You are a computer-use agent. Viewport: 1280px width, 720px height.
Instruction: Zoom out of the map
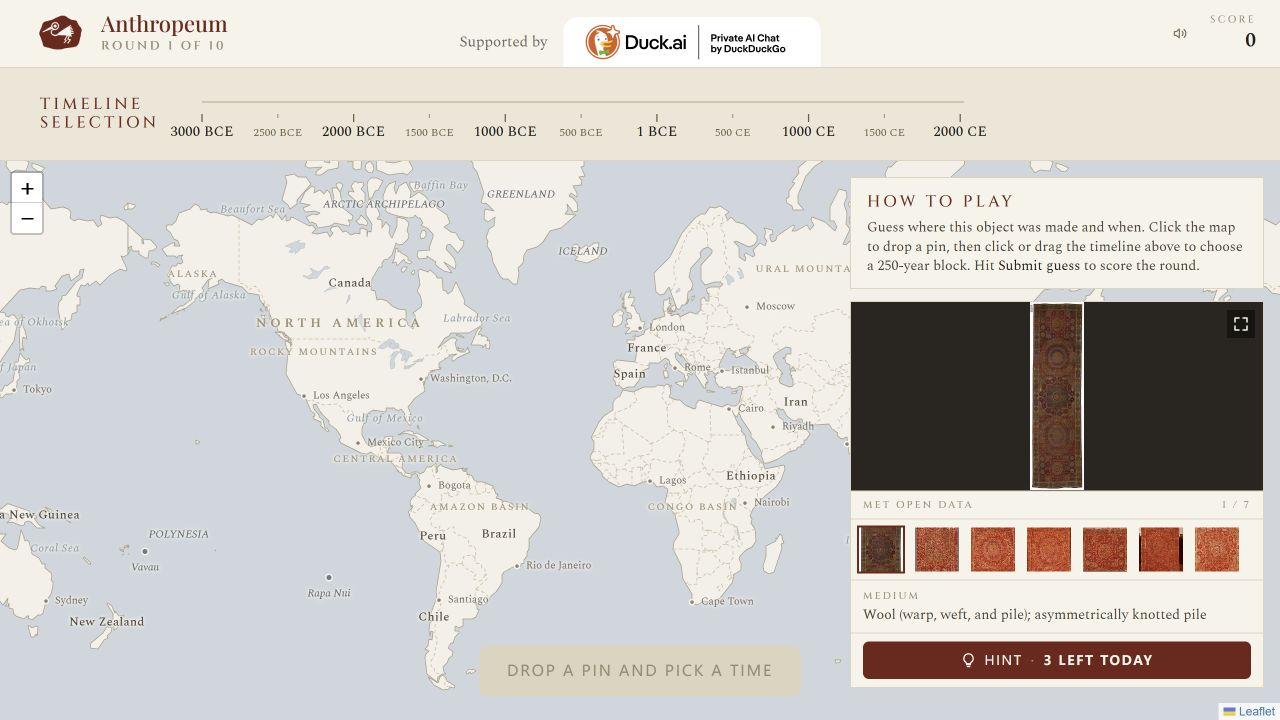pyautogui.click(x=27, y=219)
